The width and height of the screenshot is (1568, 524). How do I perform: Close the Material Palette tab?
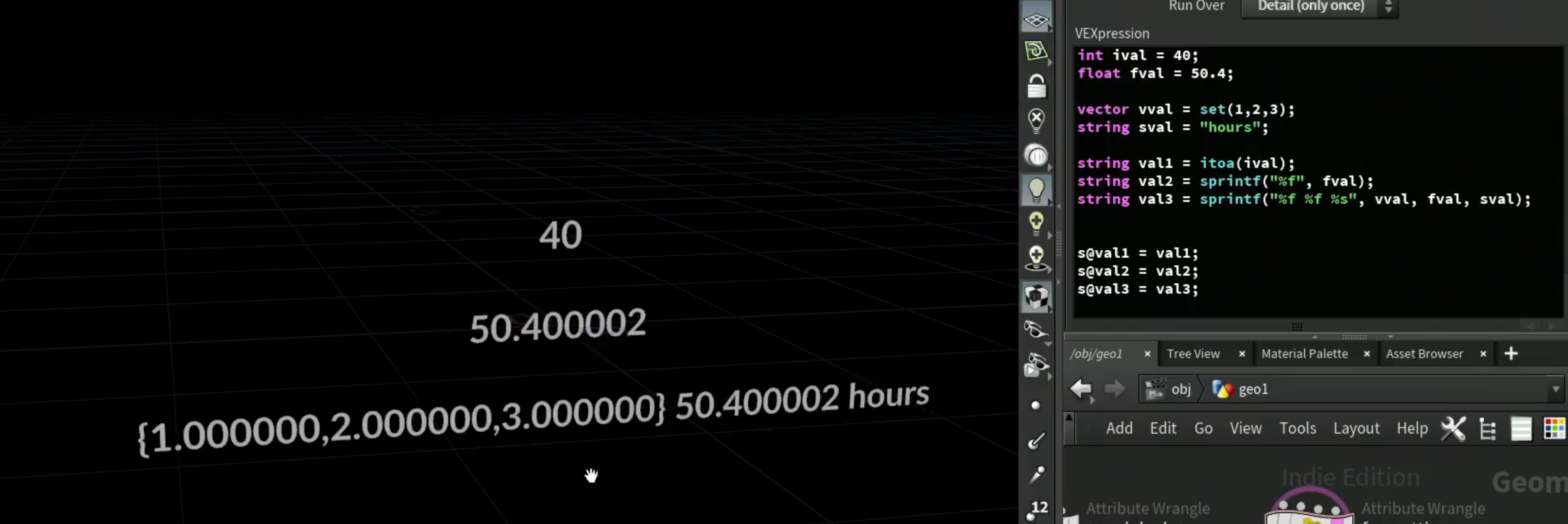[x=1367, y=354]
